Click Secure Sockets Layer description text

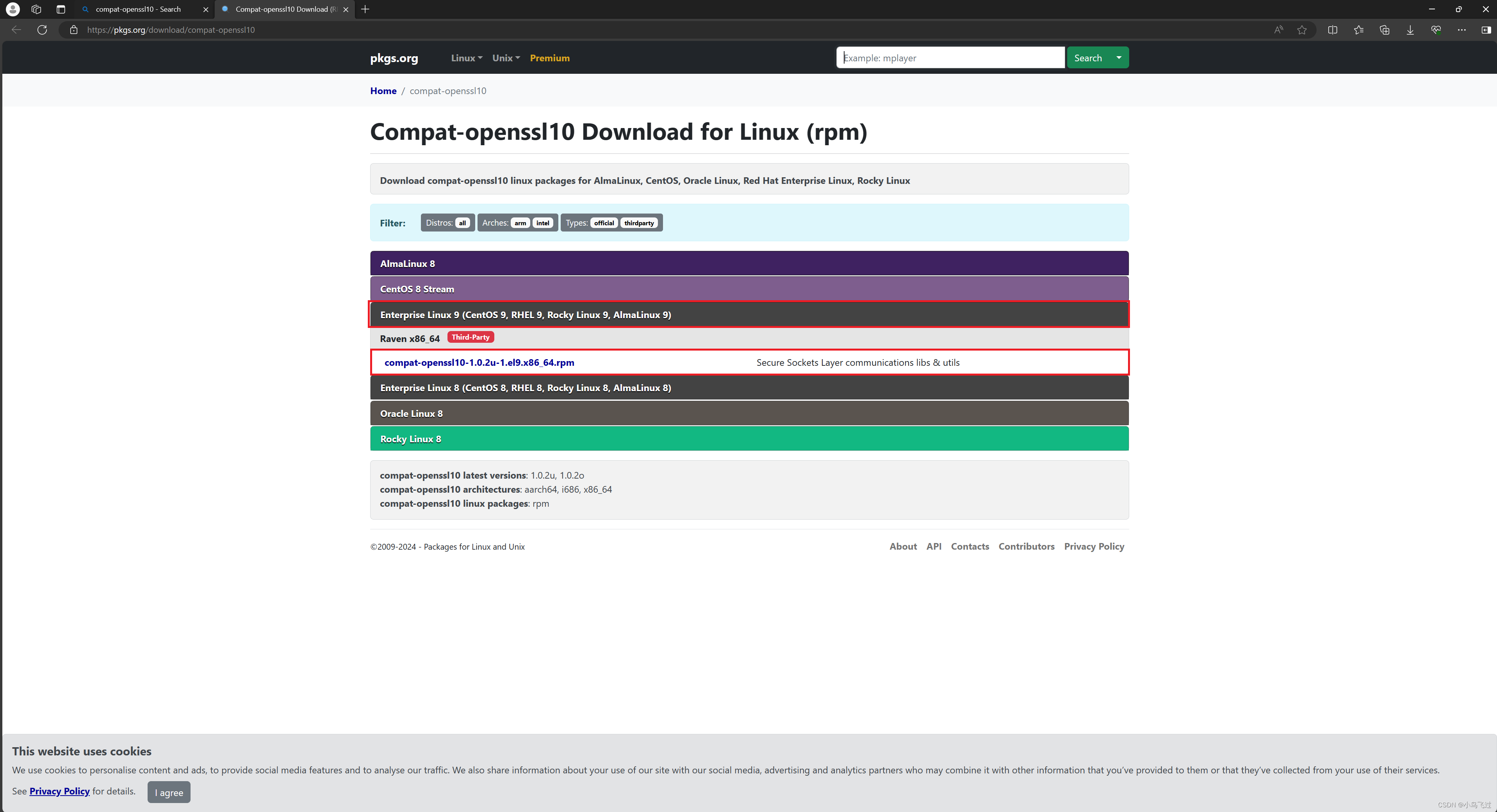[x=858, y=362]
